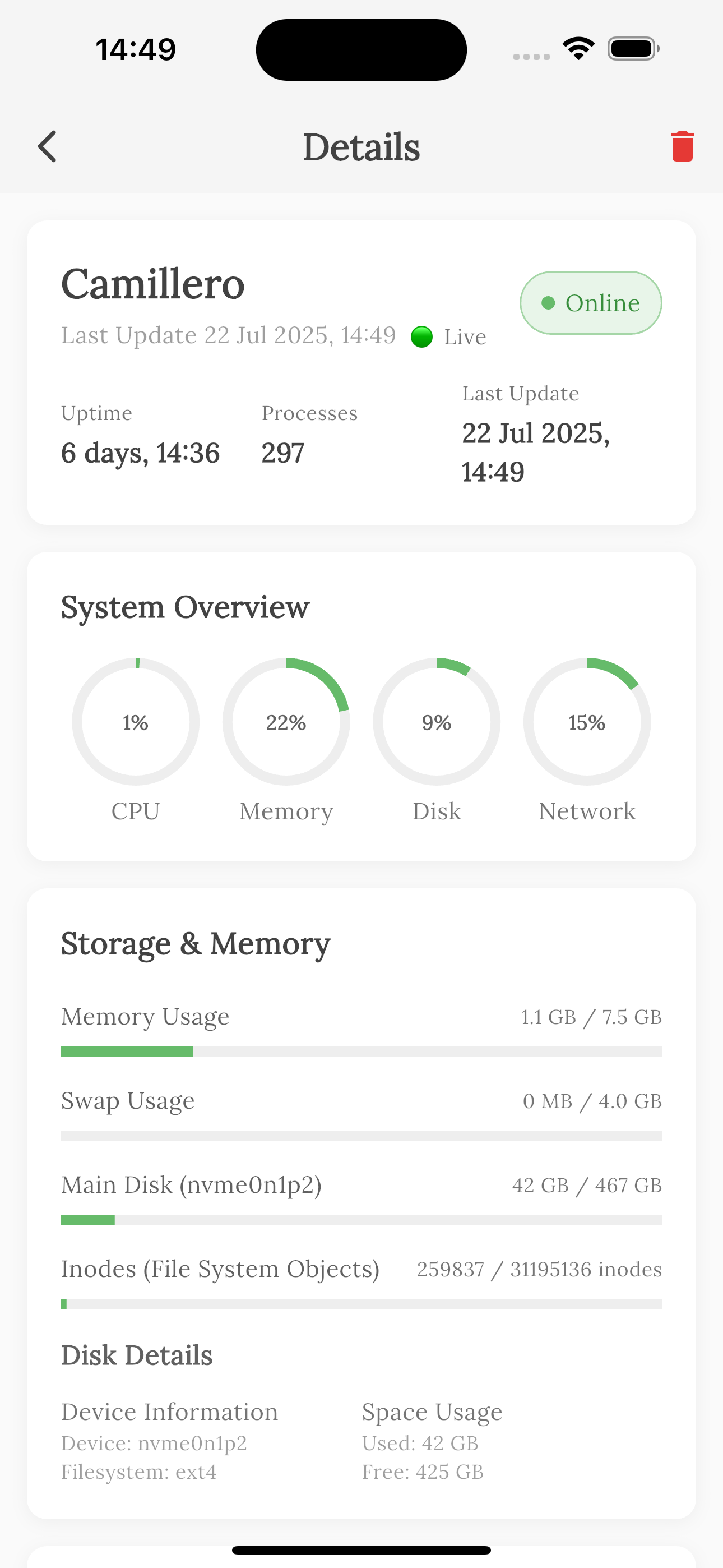Delete server using red trash icon
Image resolution: width=723 pixels, height=1568 pixels.
(x=682, y=147)
